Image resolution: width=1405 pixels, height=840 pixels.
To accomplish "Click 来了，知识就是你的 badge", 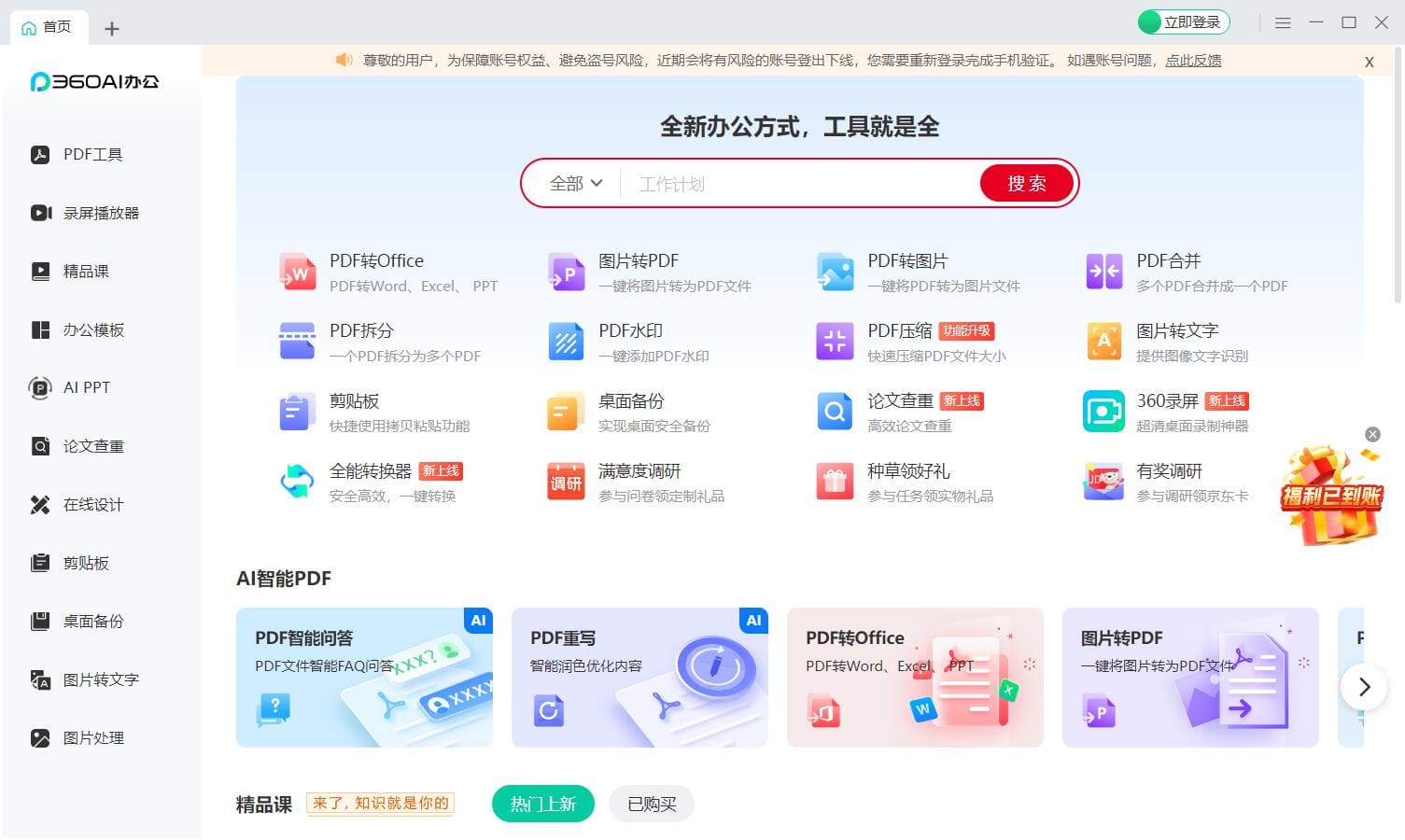I will pyautogui.click(x=380, y=804).
